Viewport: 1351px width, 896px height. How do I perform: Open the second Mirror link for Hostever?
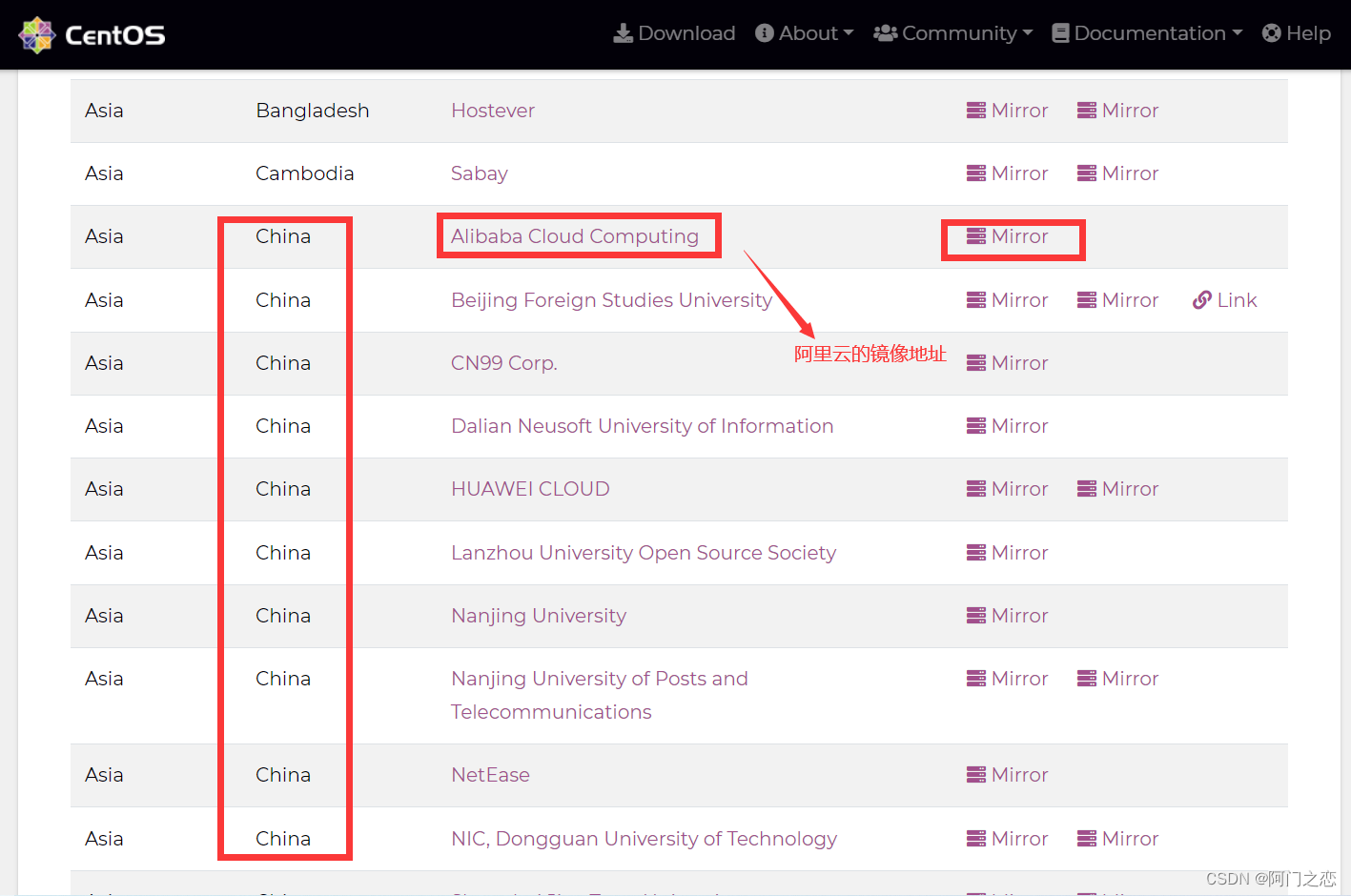pos(1117,111)
